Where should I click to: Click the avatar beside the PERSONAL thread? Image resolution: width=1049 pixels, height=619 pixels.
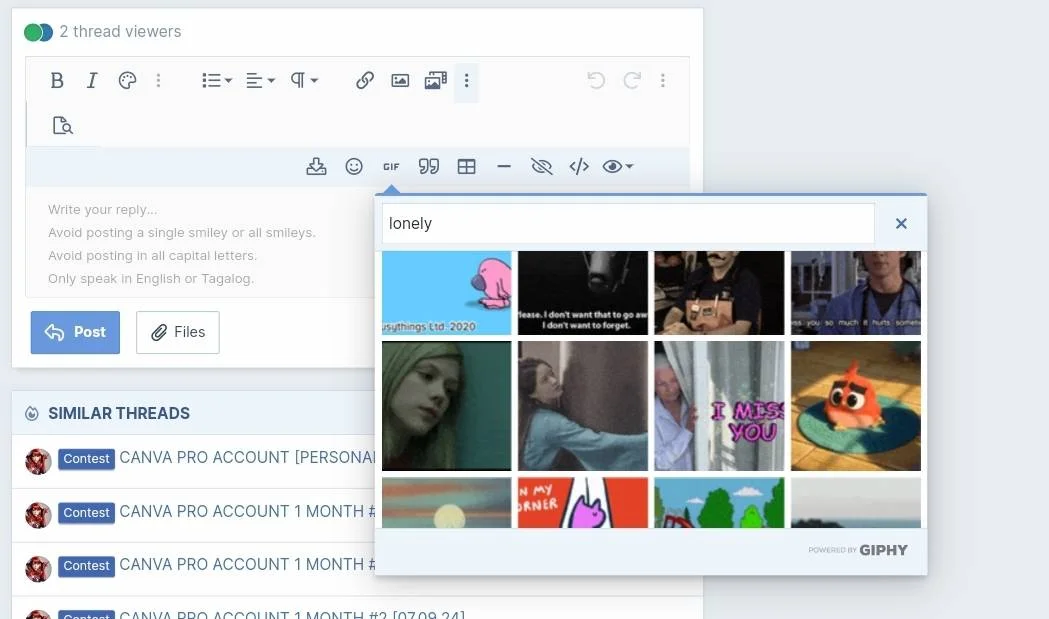click(38, 461)
